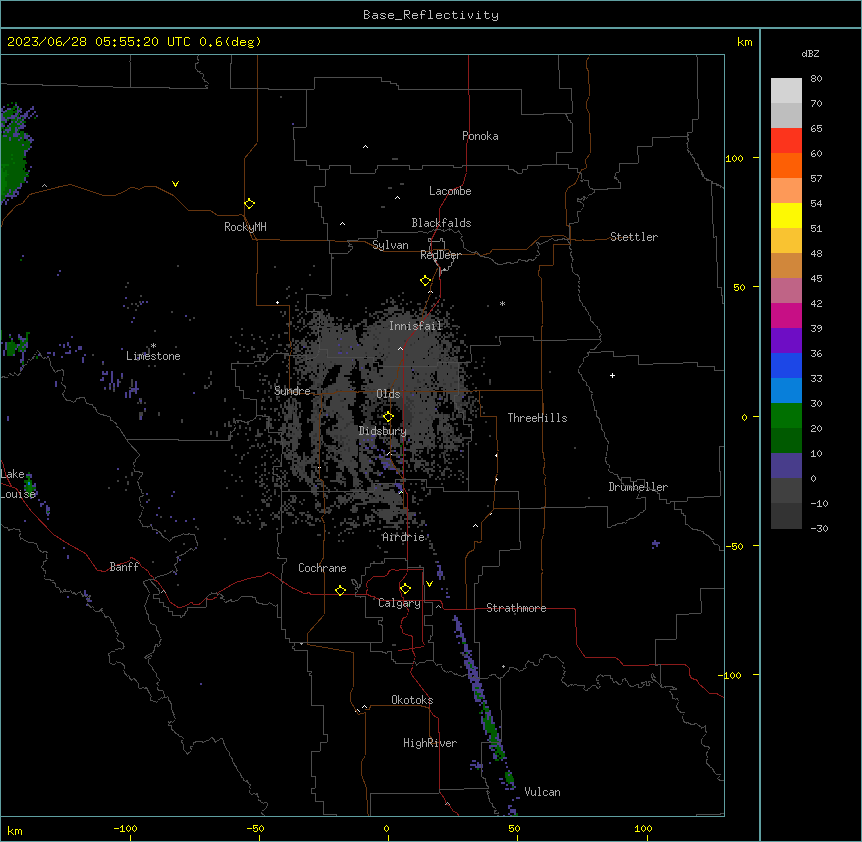Click the asterisk marker above Limestone
Image resolution: width=862 pixels, height=842 pixels.
[153, 346]
